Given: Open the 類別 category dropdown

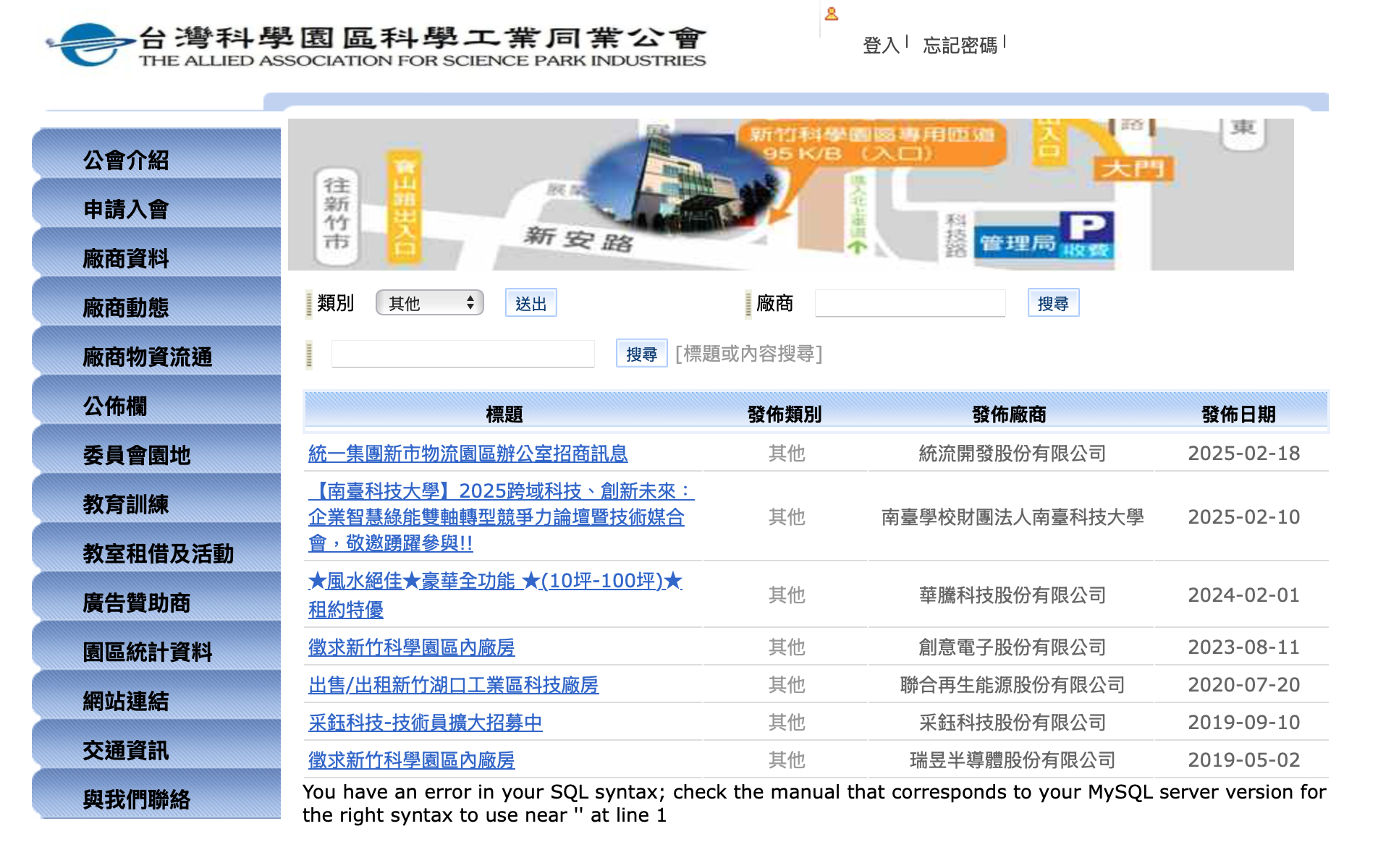Looking at the screenshot, I should (x=429, y=303).
